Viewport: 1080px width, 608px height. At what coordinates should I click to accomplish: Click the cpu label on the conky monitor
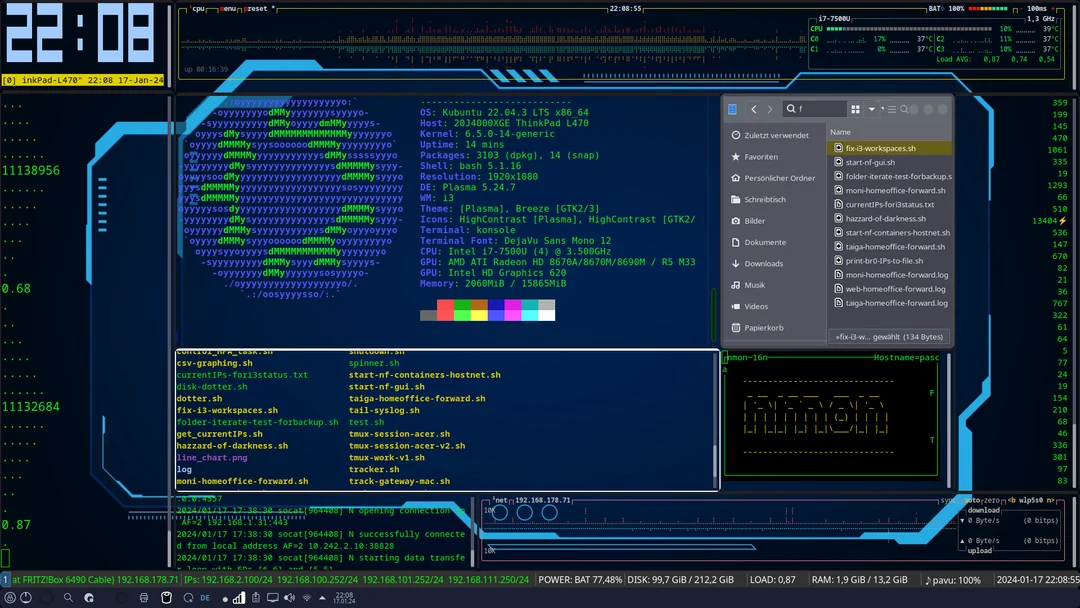point(199,8)
